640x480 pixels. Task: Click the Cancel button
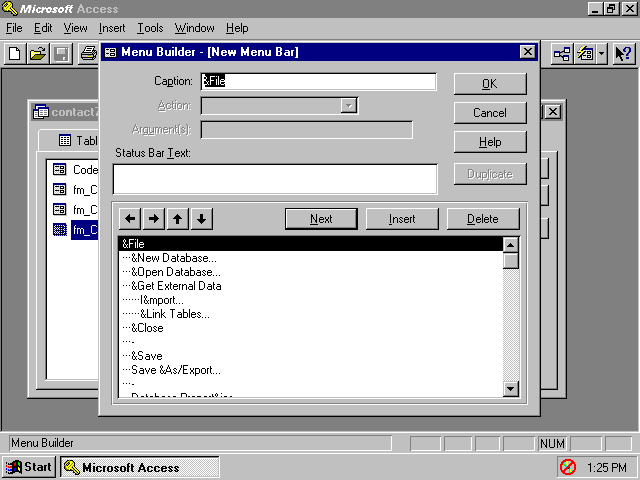pos(490,113)
